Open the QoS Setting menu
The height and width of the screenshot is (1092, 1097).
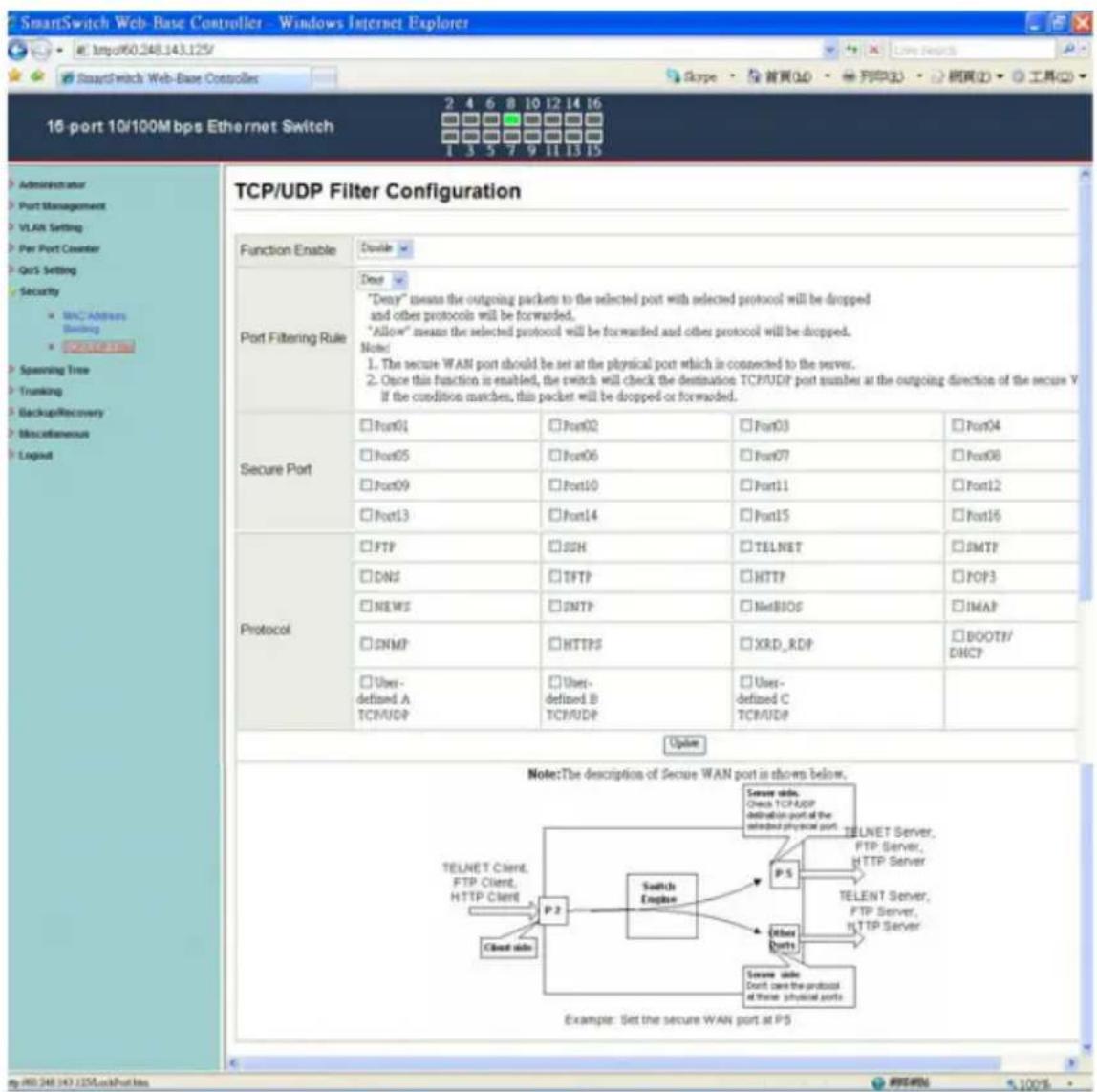[x=48, y=270]
